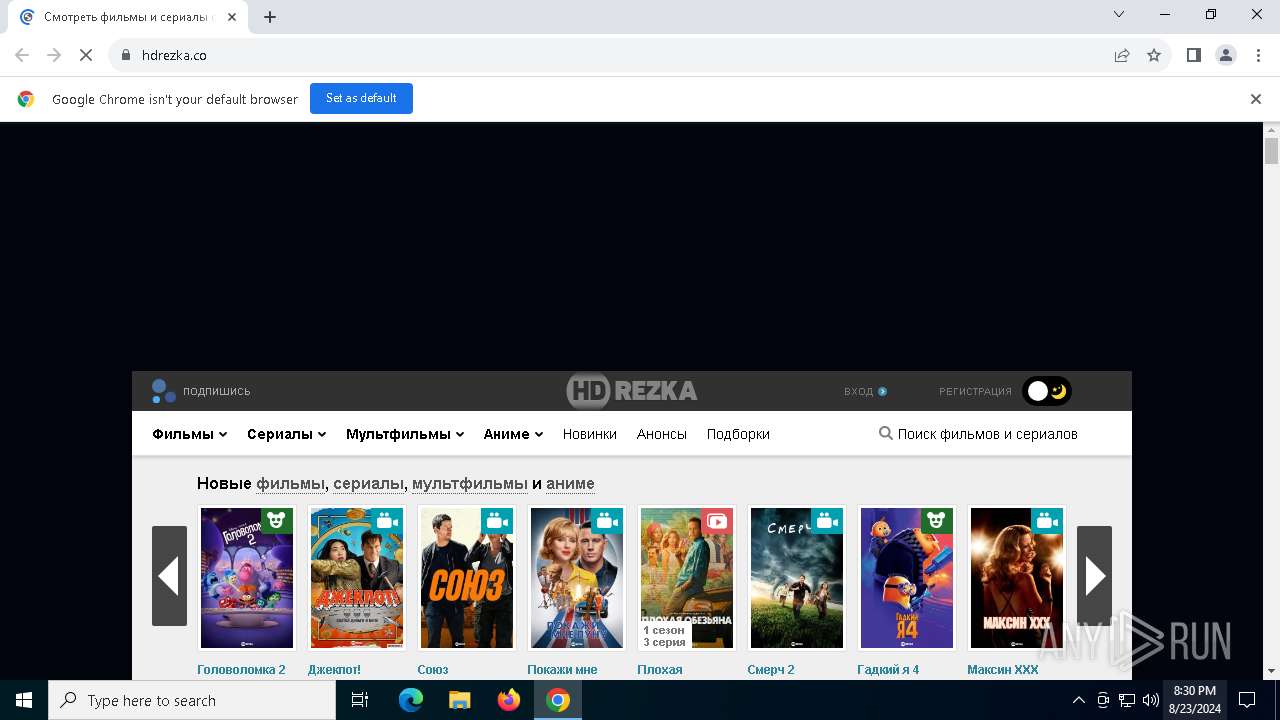The width and height of the screenshot is (1280, 720).
Task: Open the Гадкий я 4 poster
Action: click(907, 578)
